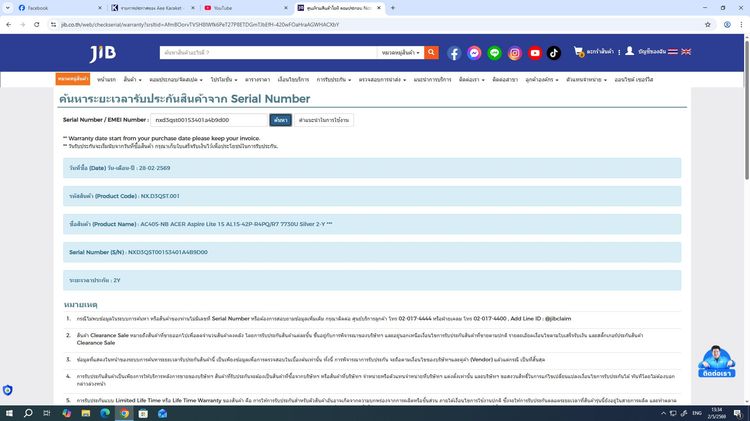Open Chrome's three-dot menu
This screenshot has height=421, width=750.
(741, 24)
